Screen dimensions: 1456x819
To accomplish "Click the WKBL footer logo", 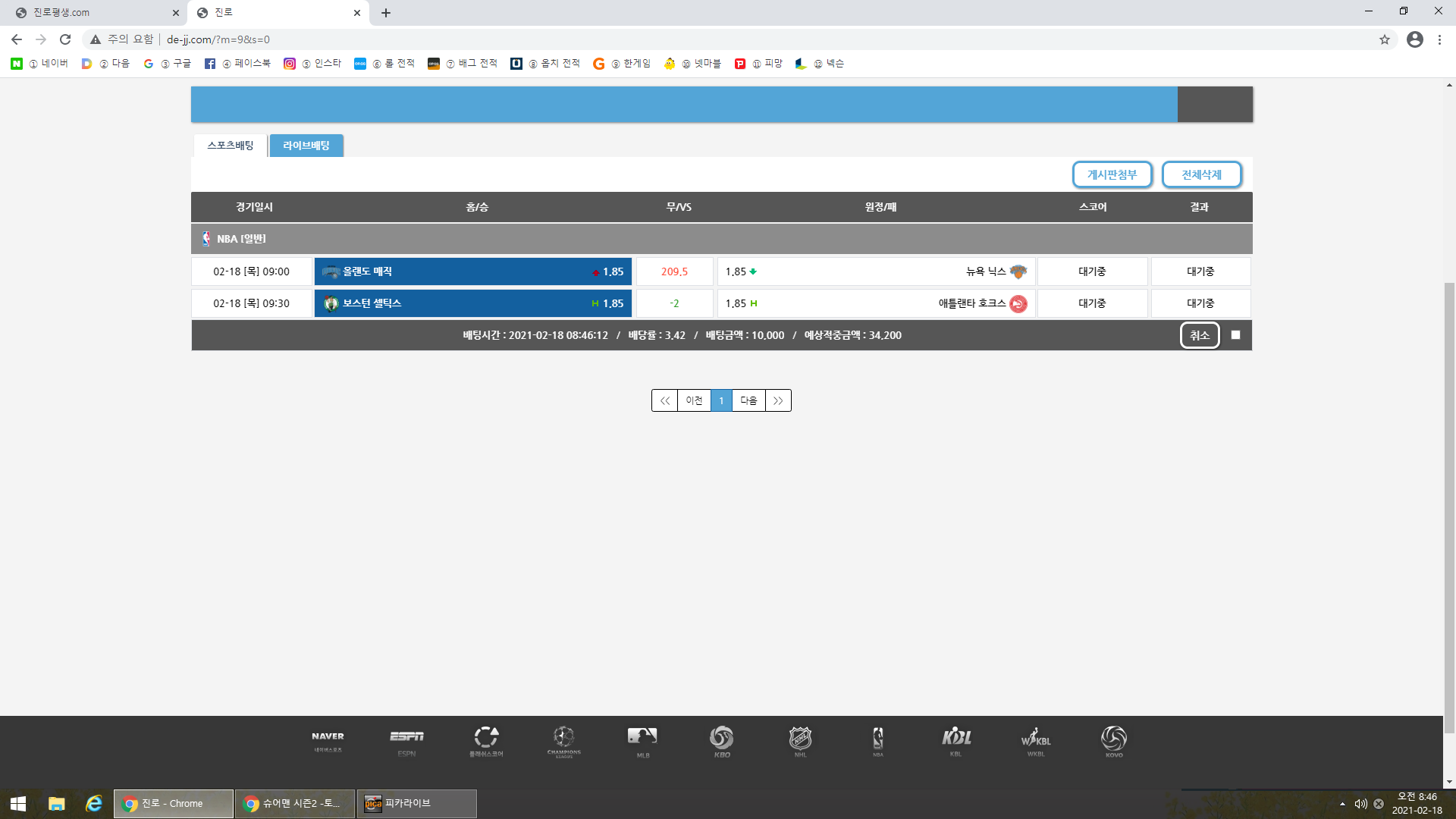I will coord(1035,741).
